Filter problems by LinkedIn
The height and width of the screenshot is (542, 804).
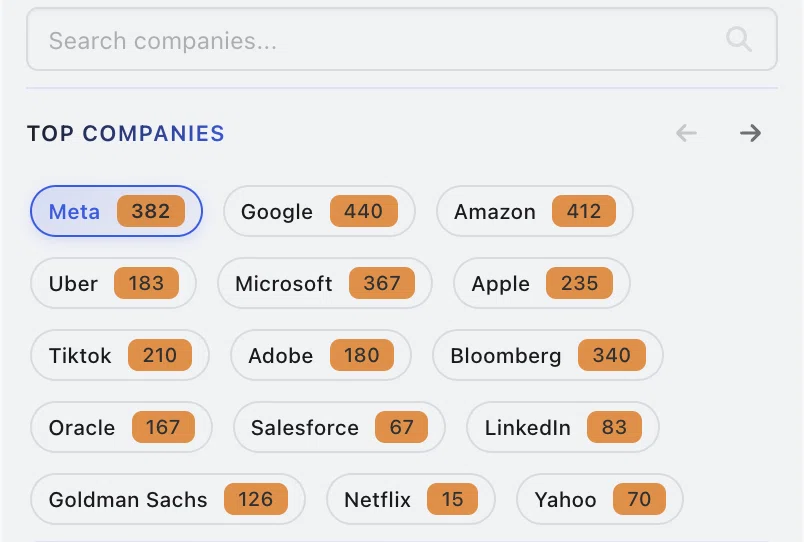click(x=562, y=427)
